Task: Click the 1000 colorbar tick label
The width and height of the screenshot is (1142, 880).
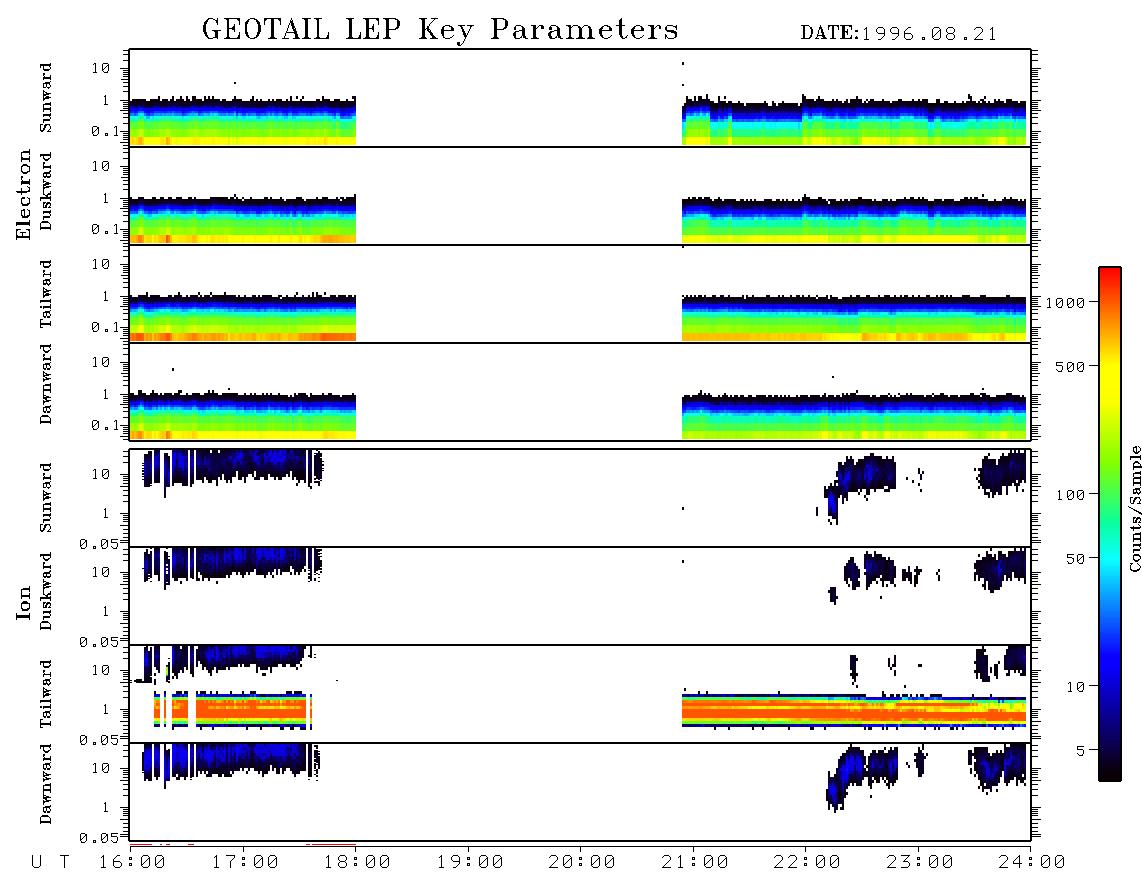Action: tap(1065, 302)
